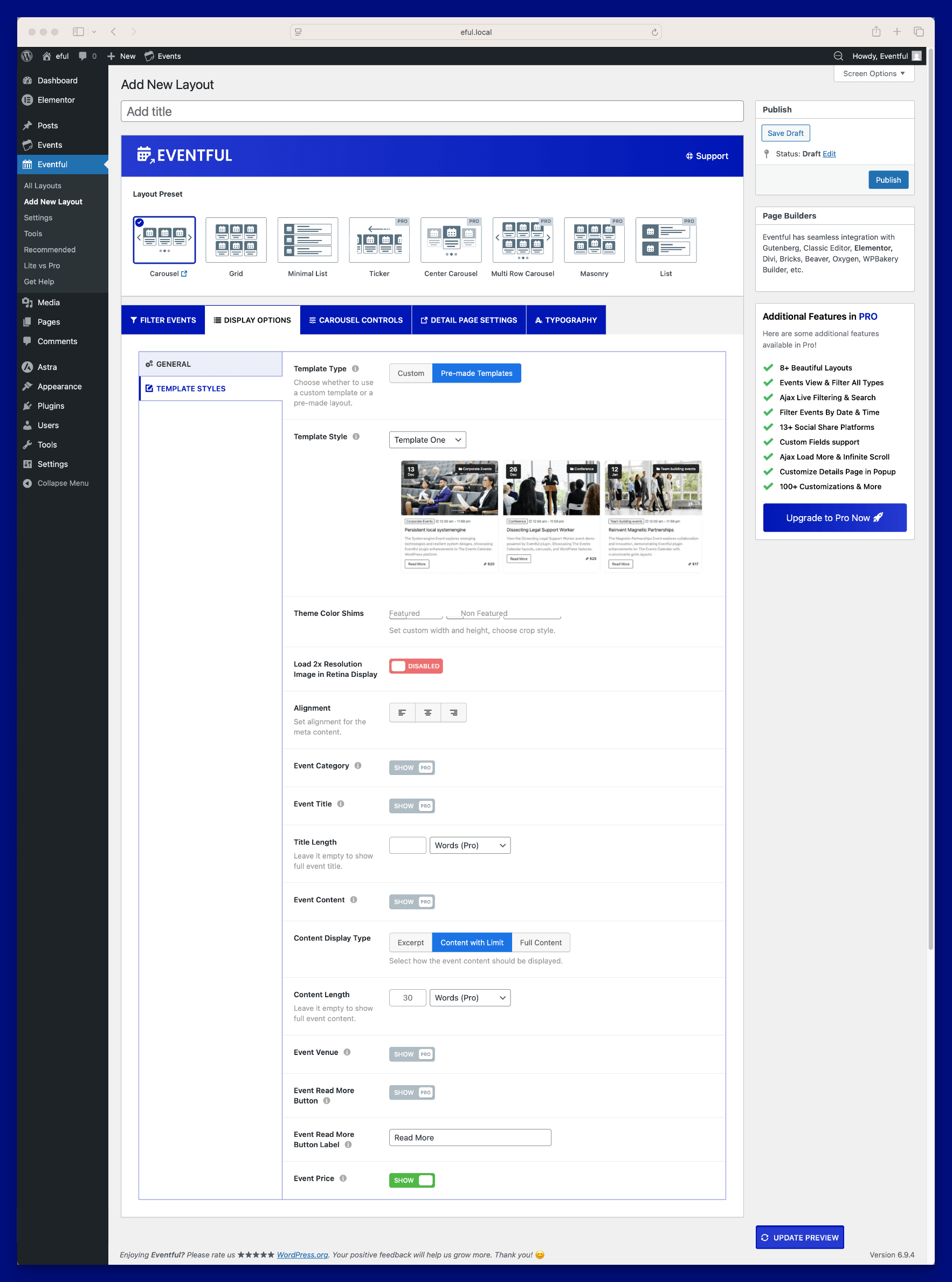Open Template Style dropdown showing Template One
Screen dimensions: 952x1282
pyautogui.click(x=427, y=440)
